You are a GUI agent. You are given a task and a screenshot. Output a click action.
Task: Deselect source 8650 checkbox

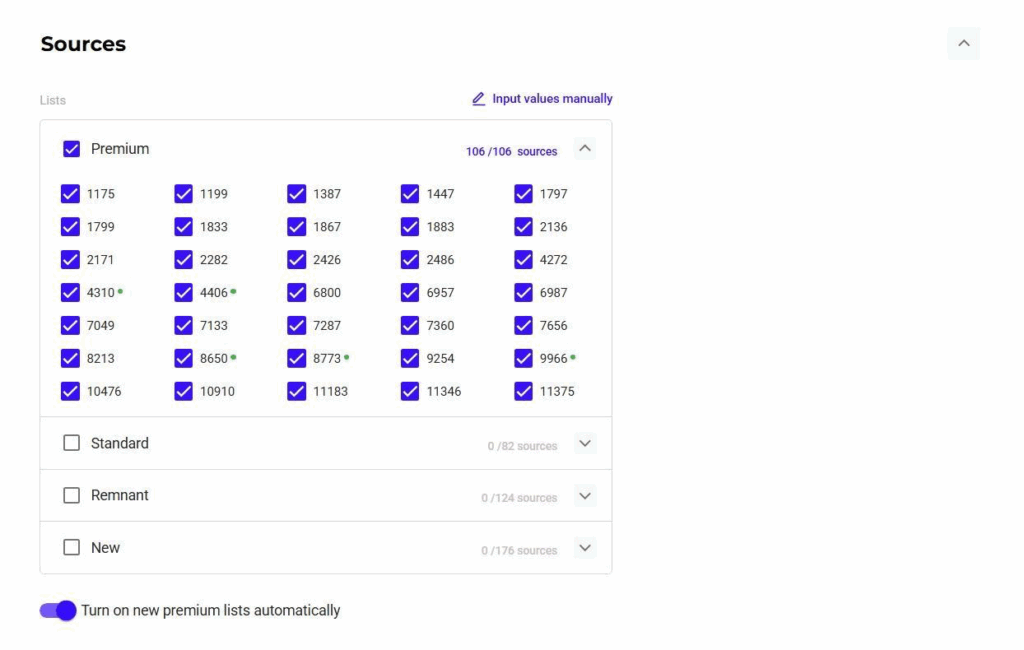(184, 358)
